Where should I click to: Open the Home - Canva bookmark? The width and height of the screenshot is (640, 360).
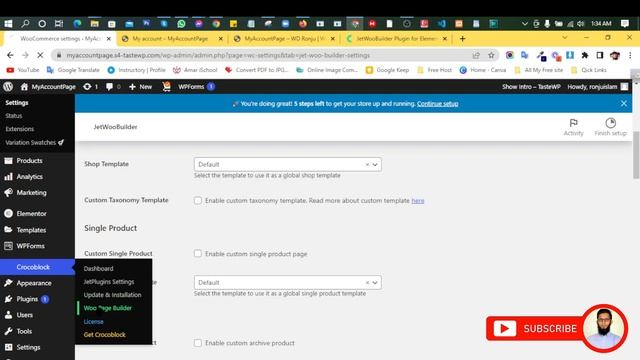[x=483, y=70]
